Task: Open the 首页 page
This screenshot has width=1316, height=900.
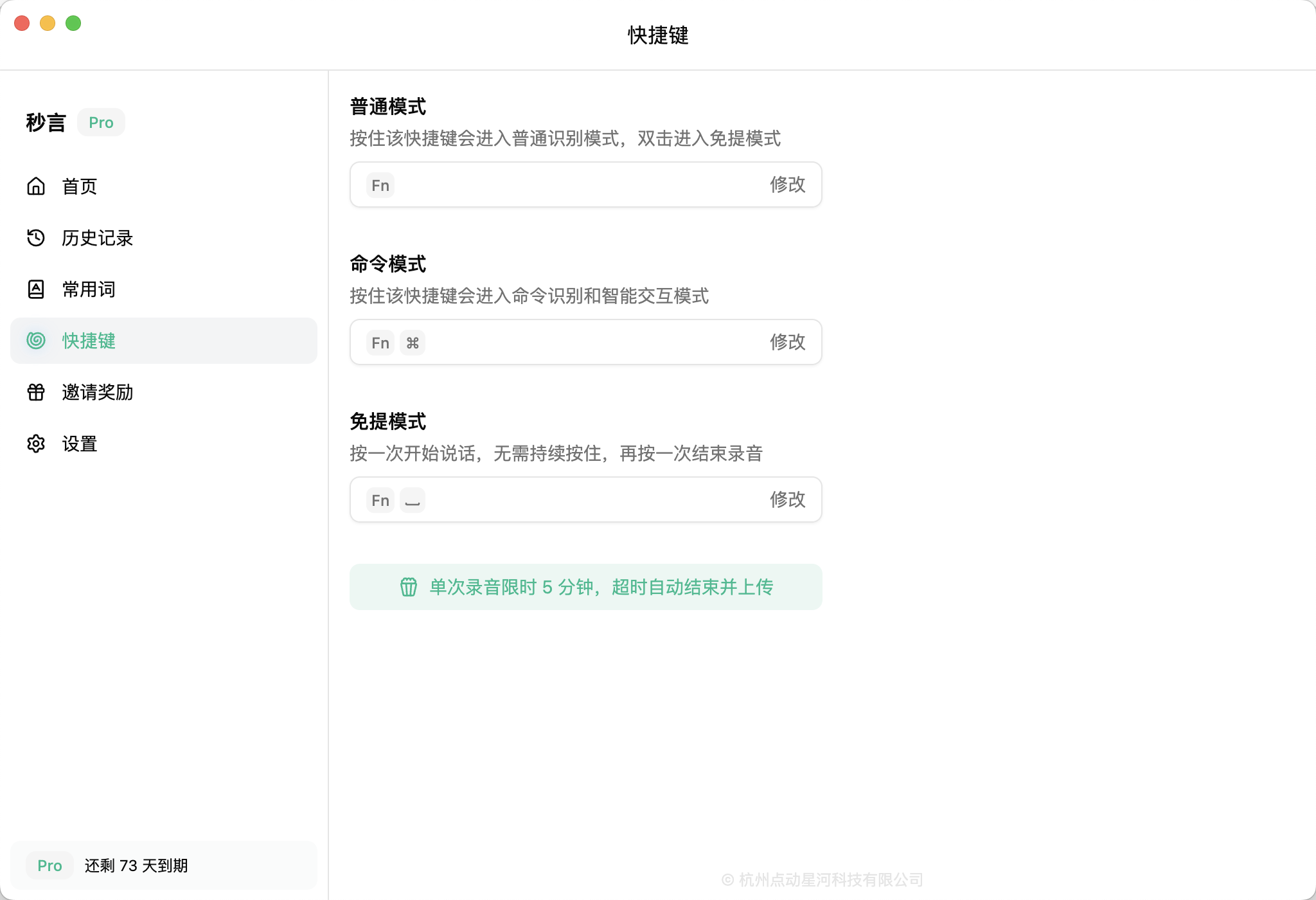Action: coord(164,186)
